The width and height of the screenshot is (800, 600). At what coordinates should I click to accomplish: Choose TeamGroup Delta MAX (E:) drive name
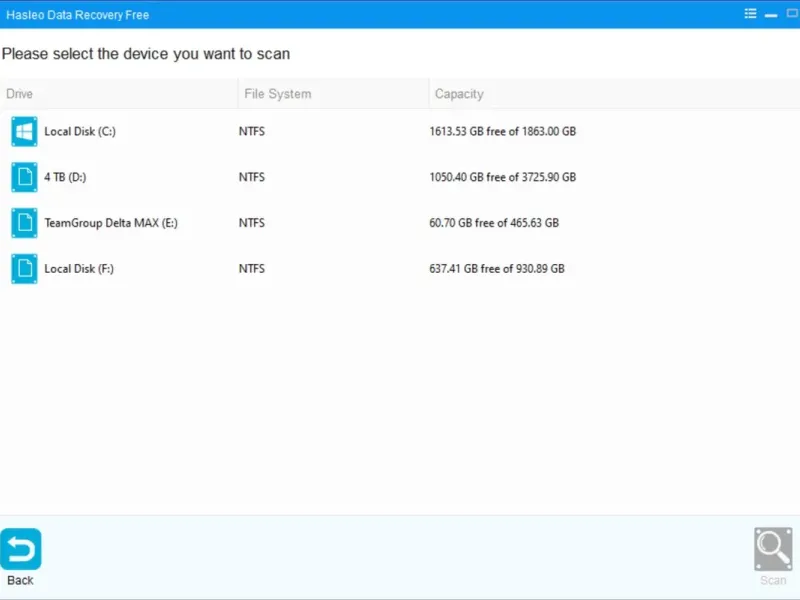111,223
